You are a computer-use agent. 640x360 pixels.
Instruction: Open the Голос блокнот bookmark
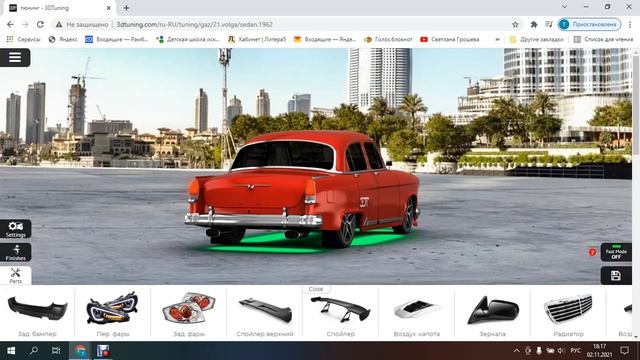pos(388,40)
